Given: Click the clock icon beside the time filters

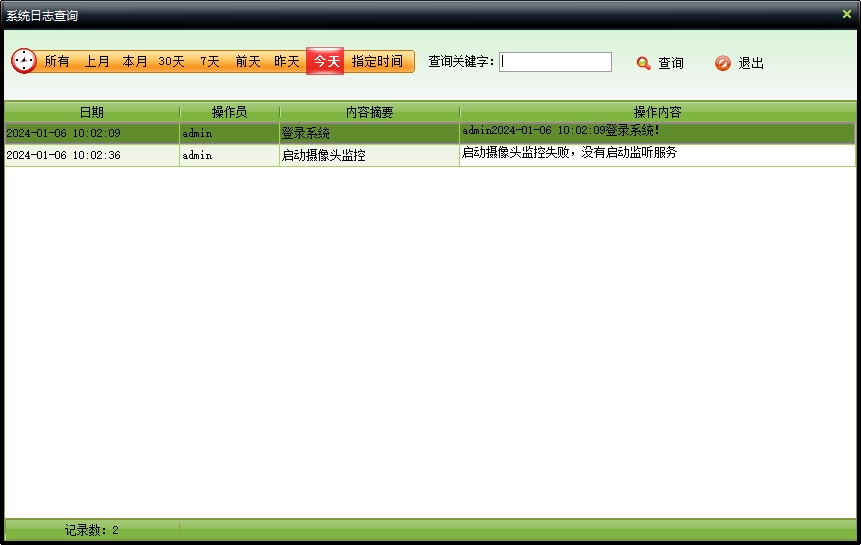Looking at the screenshot, I should click(x=23, y=61).
